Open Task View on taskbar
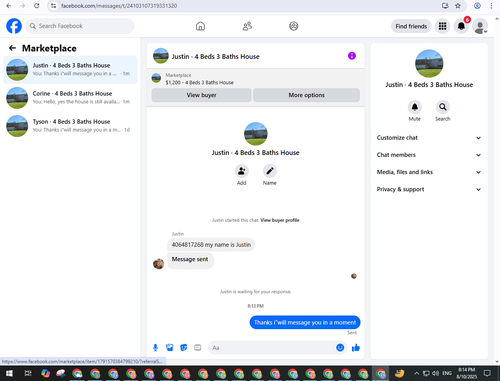The image size is (500, 381). (28, 373)
